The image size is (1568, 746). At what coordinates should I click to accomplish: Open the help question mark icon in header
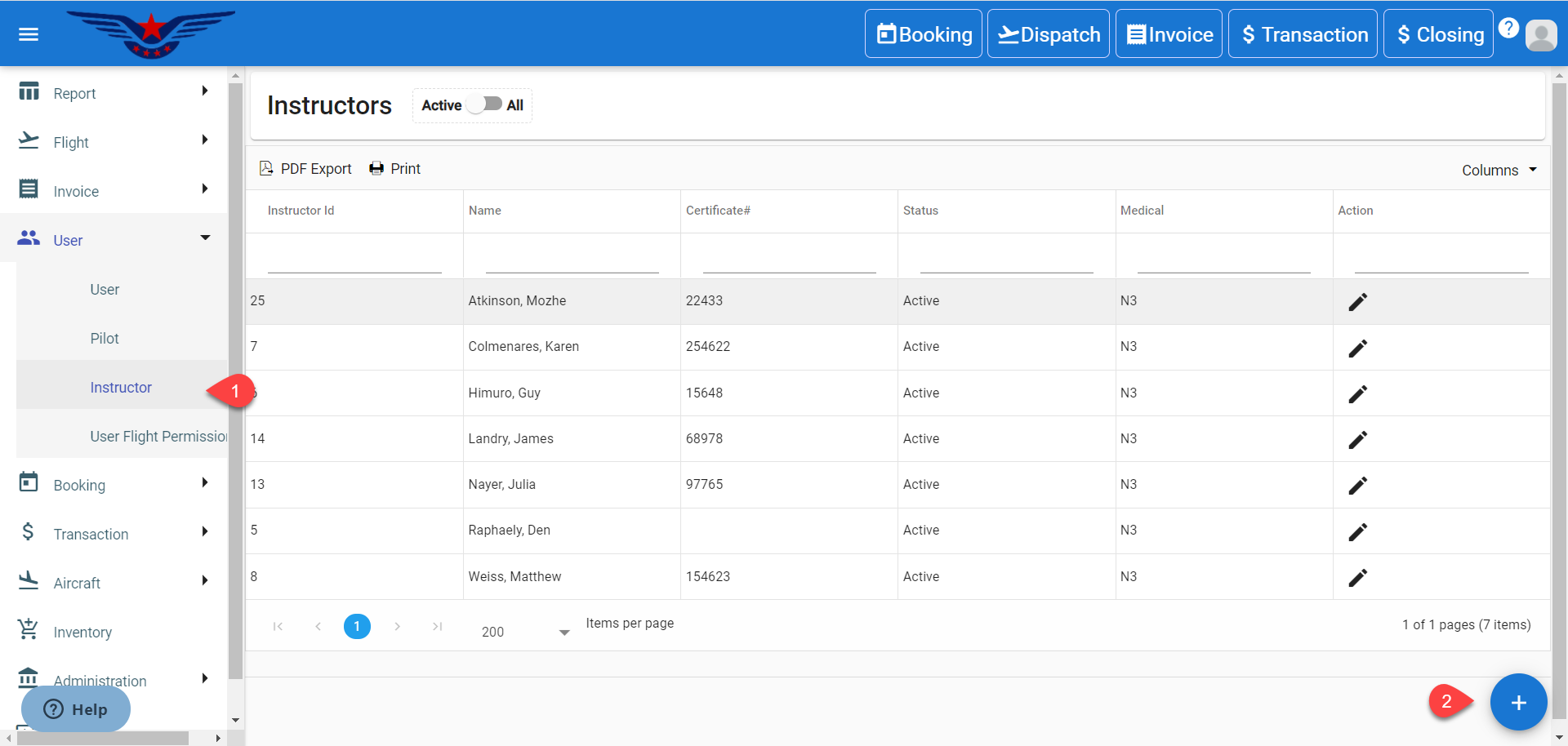(1508, 28)
